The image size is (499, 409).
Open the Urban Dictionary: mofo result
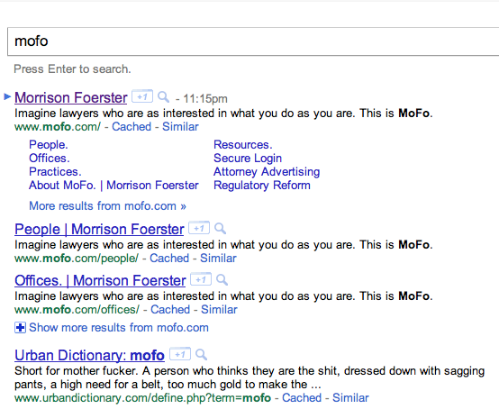point(89,355)
